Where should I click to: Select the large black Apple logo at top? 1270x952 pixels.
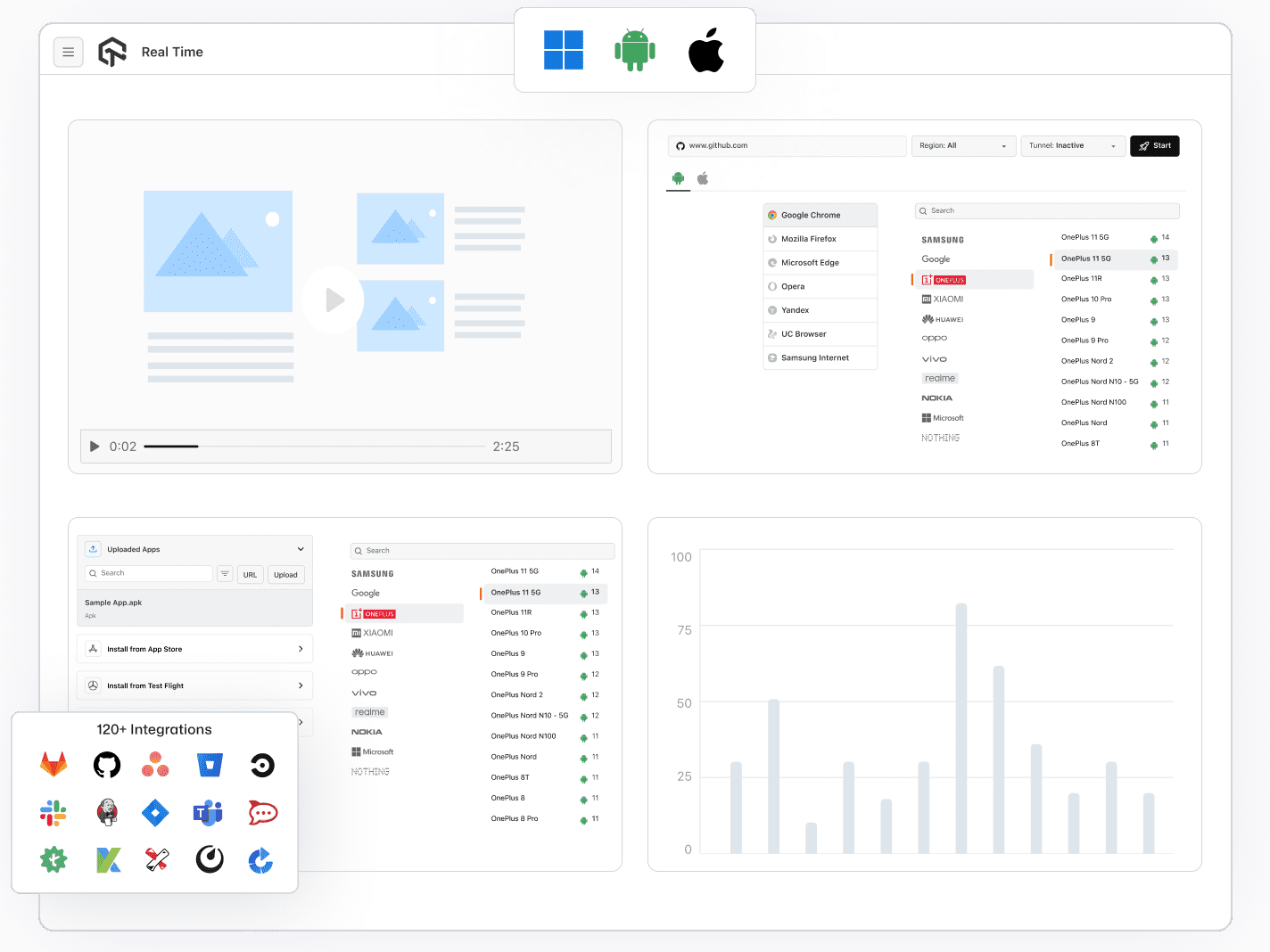[x=706, y=50]
